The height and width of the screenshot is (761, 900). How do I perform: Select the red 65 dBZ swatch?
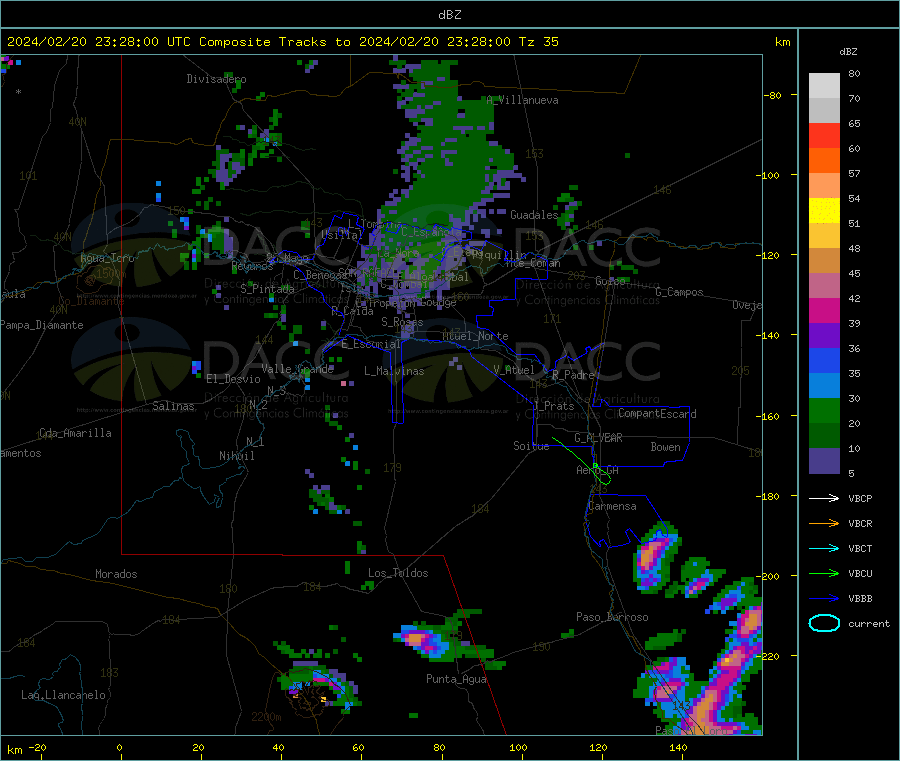pos(824,135)
